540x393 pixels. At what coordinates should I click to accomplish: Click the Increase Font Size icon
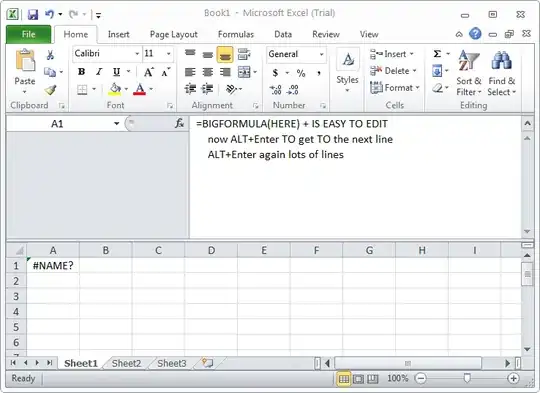pos(148,72)
